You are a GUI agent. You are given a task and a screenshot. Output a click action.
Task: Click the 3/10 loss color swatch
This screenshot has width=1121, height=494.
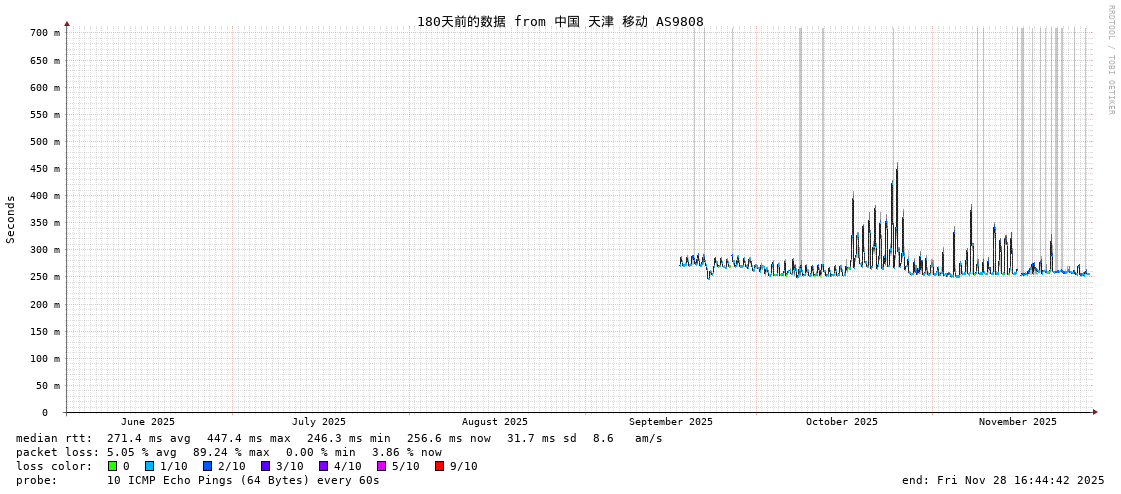(265, 466)
